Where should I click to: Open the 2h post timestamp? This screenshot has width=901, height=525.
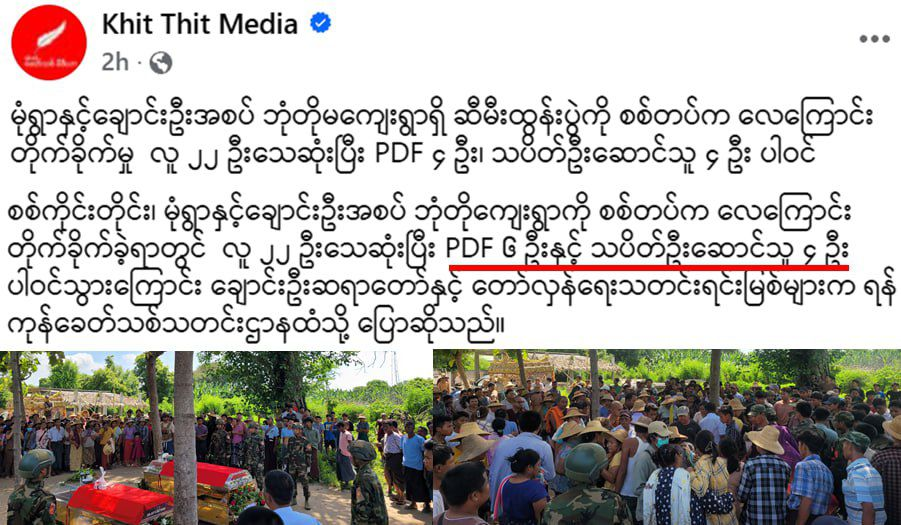pos(115,62)
